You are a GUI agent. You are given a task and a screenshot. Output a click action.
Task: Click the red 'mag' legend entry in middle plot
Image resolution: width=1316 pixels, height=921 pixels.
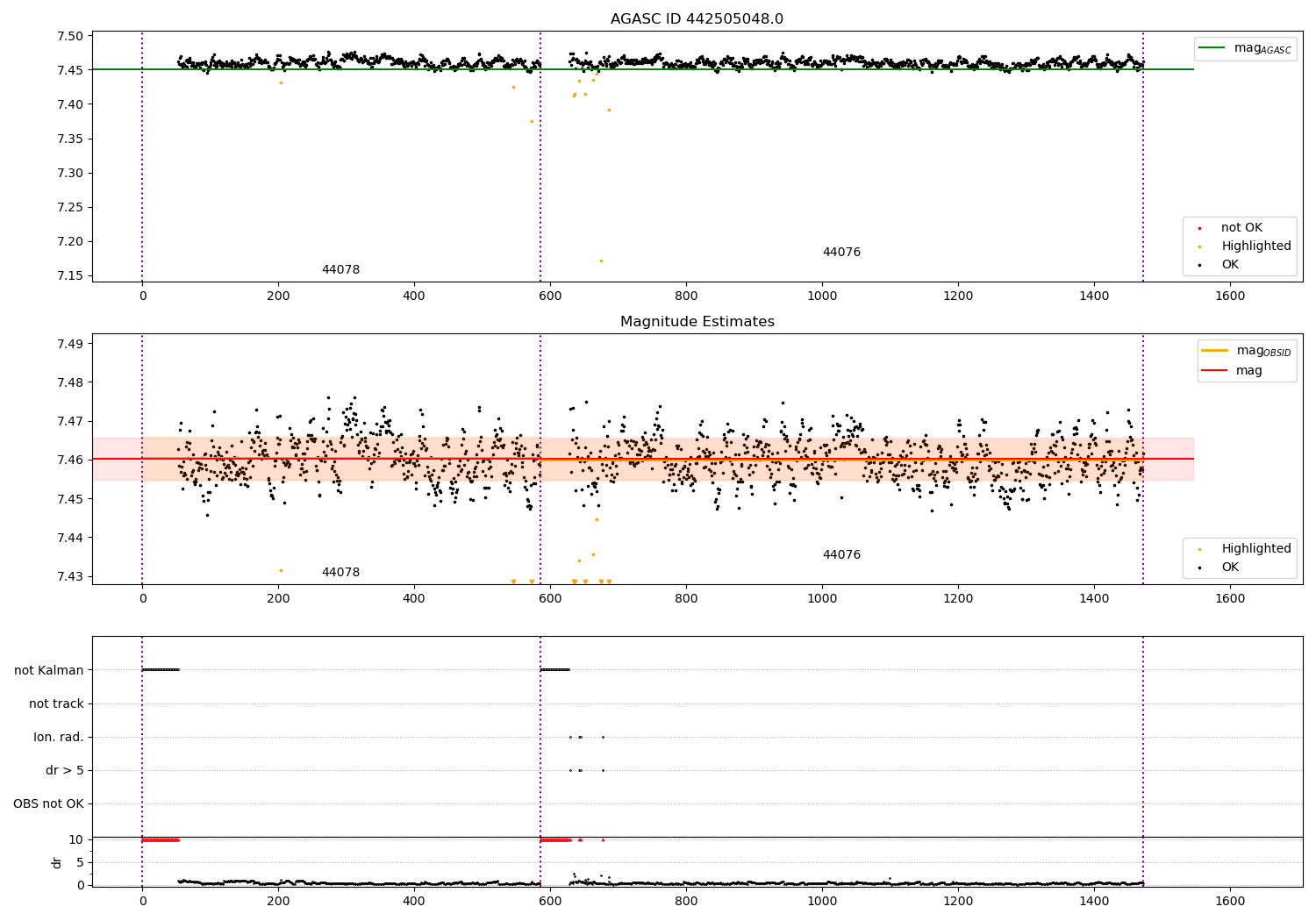[x=1232, y=371]
